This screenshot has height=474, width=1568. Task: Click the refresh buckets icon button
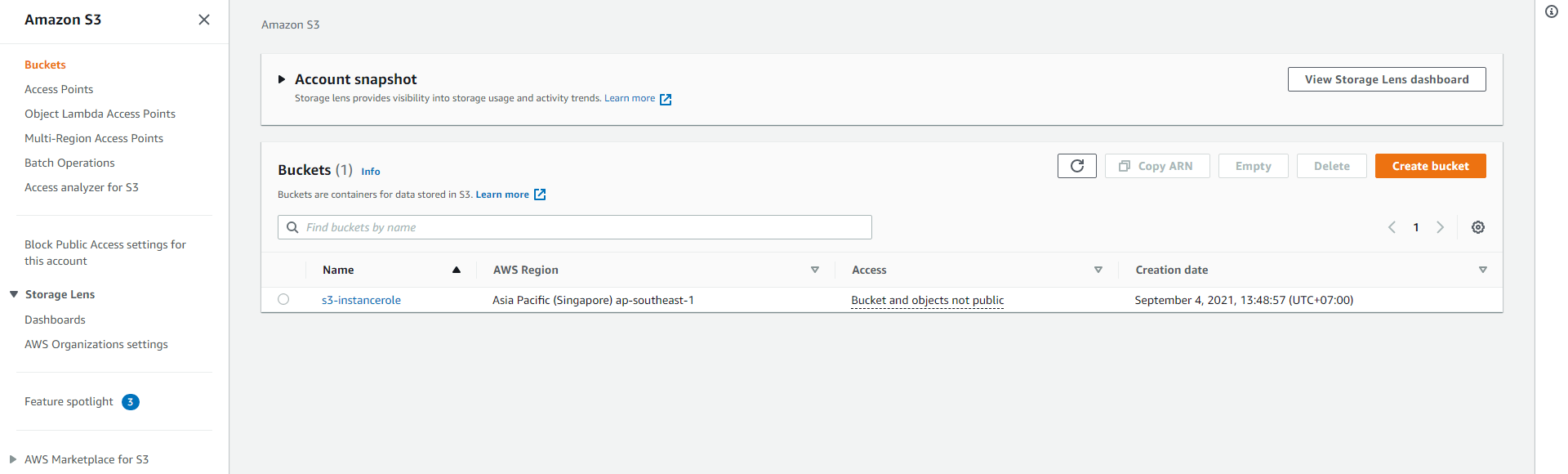pyautogui.click(x=1076, y=166)
